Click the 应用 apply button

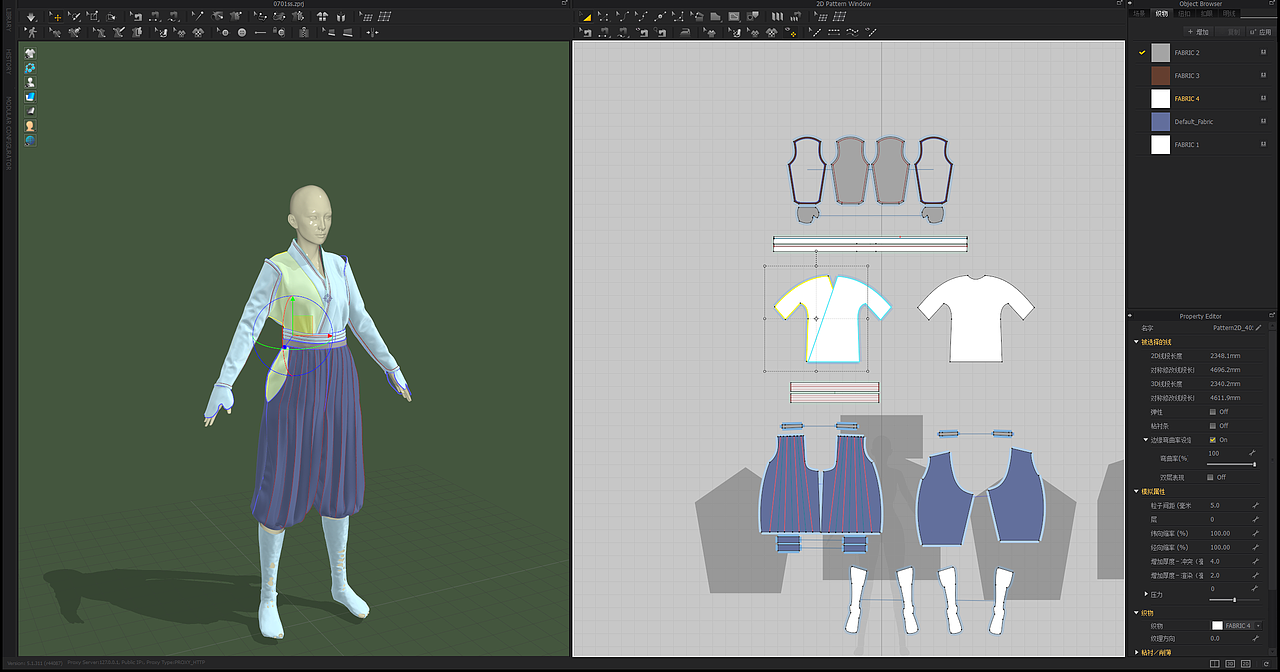click(1261, 32)
